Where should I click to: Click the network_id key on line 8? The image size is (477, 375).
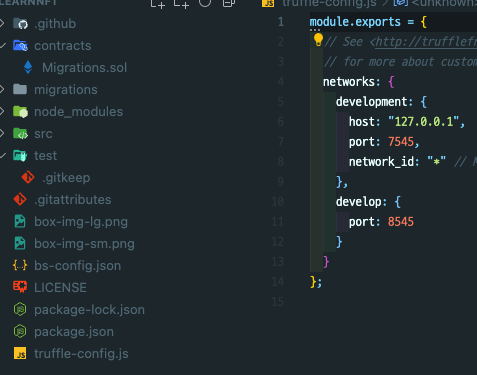point(381,162)
